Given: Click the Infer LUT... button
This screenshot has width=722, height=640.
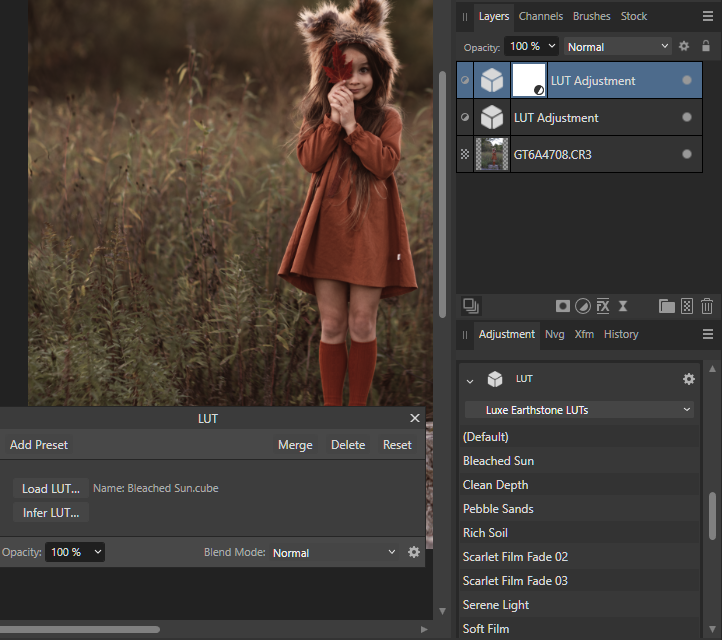Looking at the screenshot, I should pos(50,513).
